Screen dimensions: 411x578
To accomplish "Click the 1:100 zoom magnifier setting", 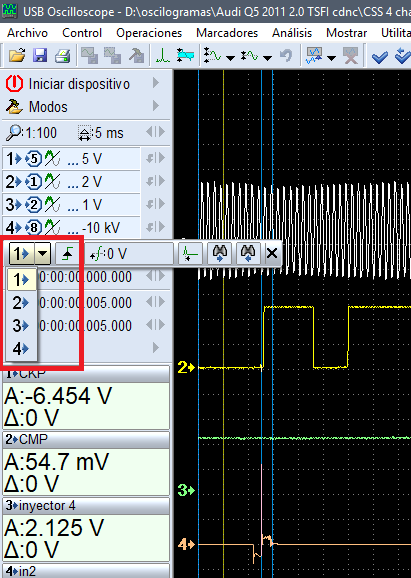I will click(32, 133).
